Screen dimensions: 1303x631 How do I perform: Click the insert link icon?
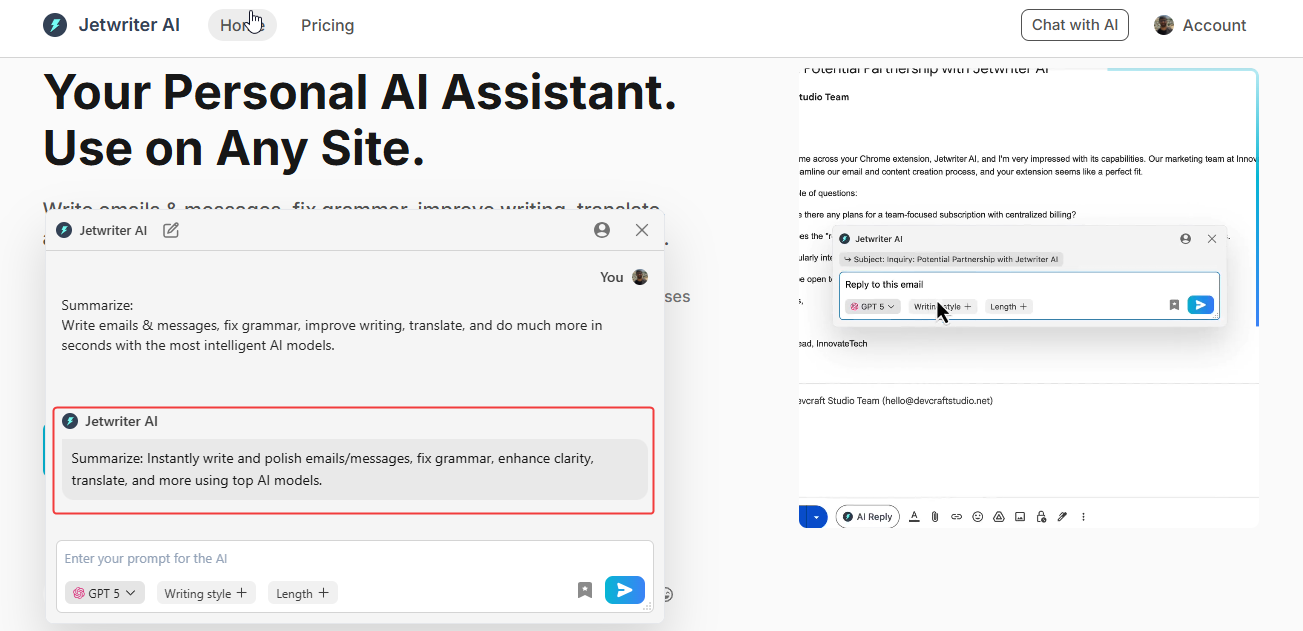tap(956, 517)
